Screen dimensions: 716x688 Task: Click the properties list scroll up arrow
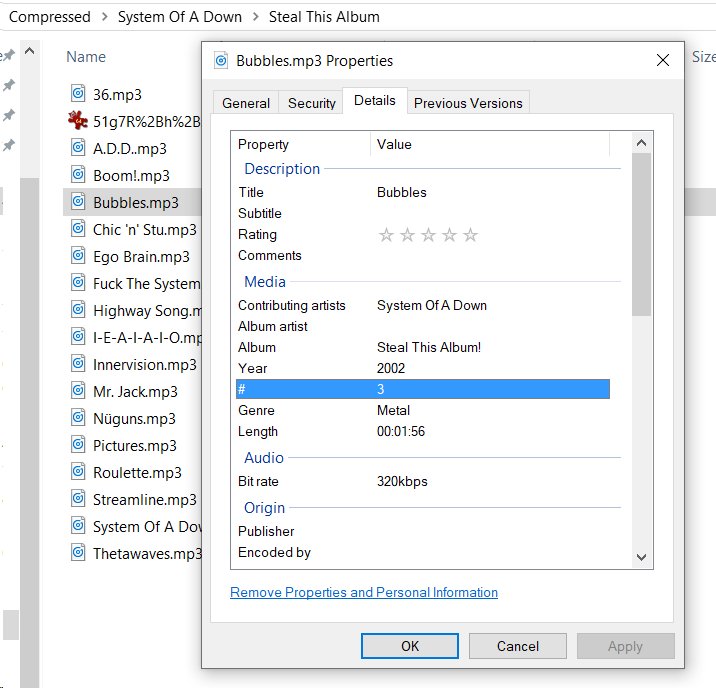(x=641, y=143)
